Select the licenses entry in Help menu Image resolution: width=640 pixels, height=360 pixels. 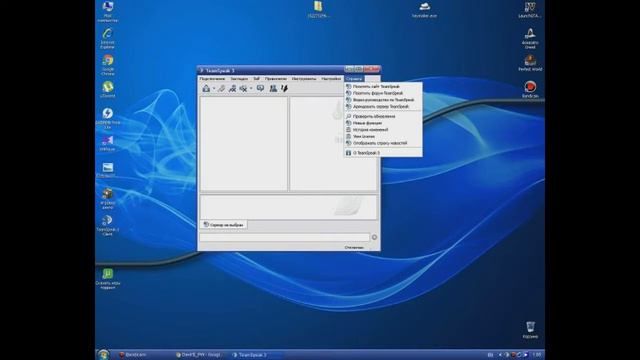tap(383, 136)
